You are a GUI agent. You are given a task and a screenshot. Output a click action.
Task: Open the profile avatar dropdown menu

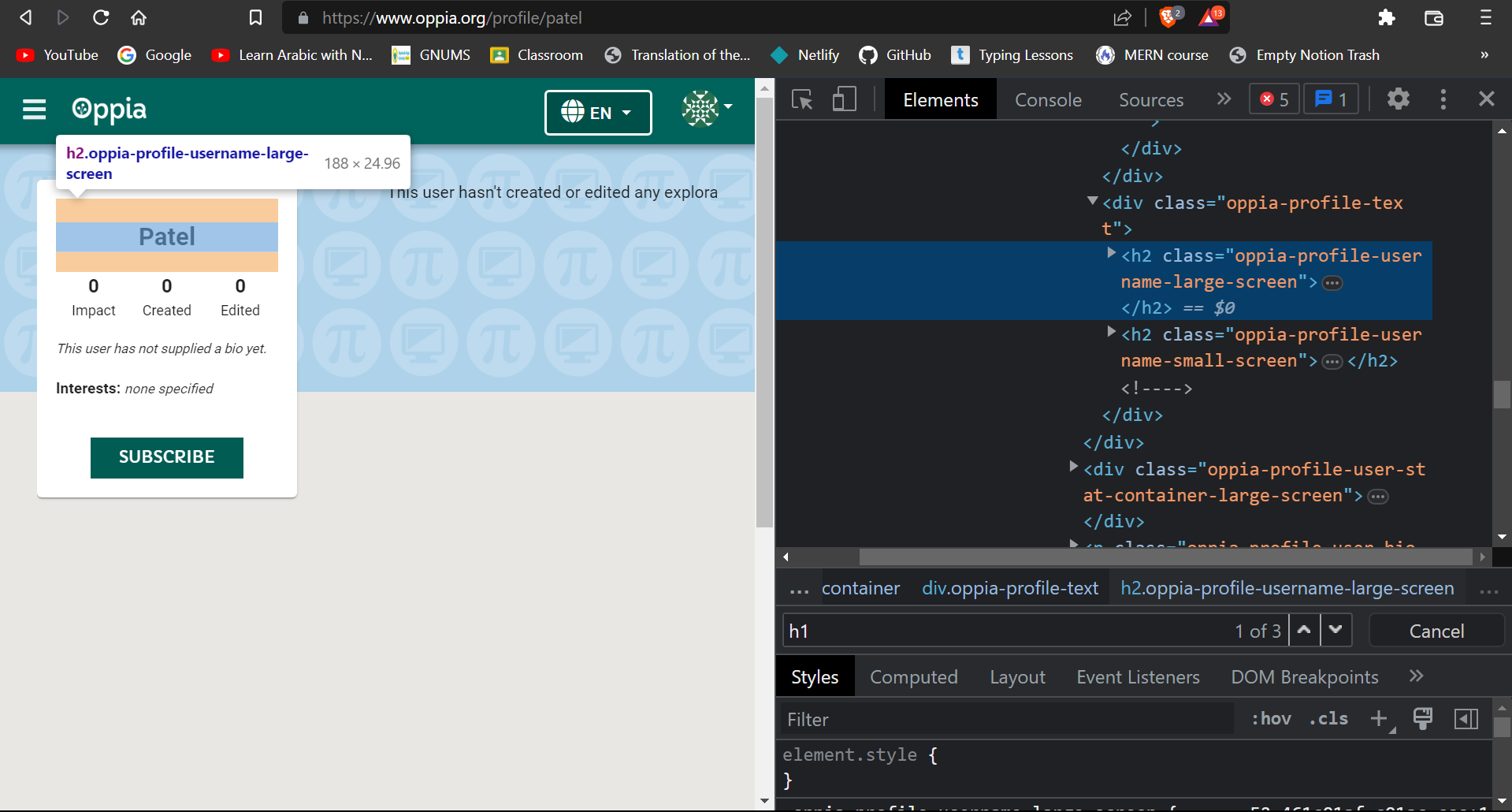click(x=705, y=110)
